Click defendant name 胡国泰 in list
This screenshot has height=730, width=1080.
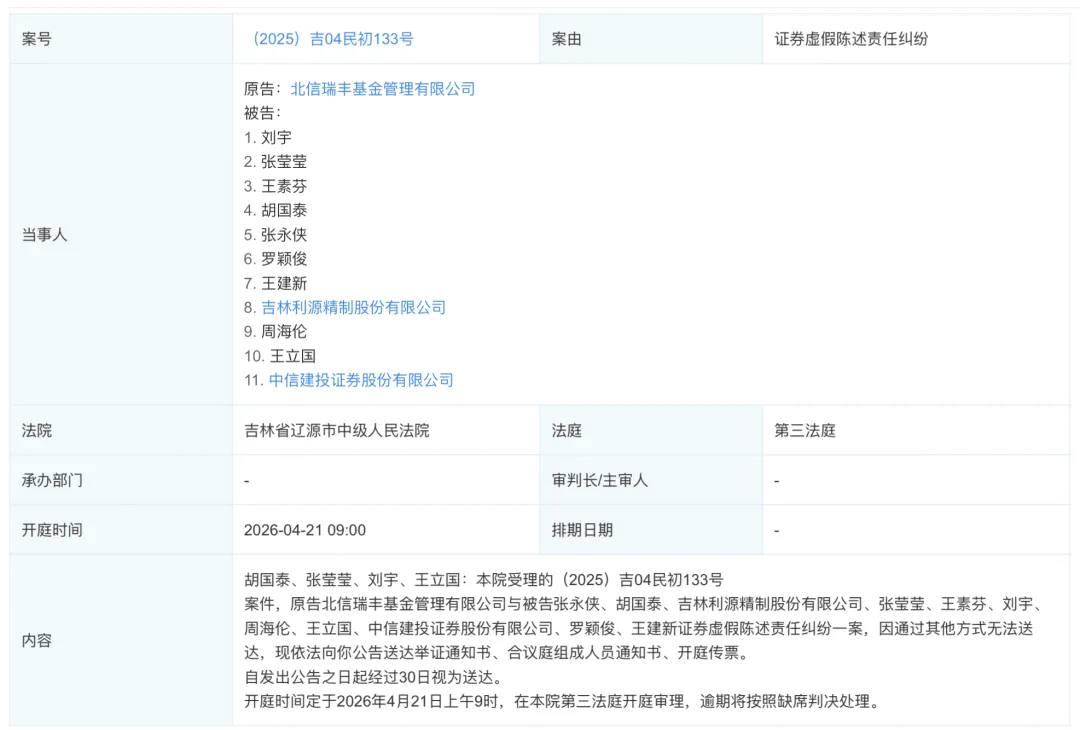[x=284, y=210]
